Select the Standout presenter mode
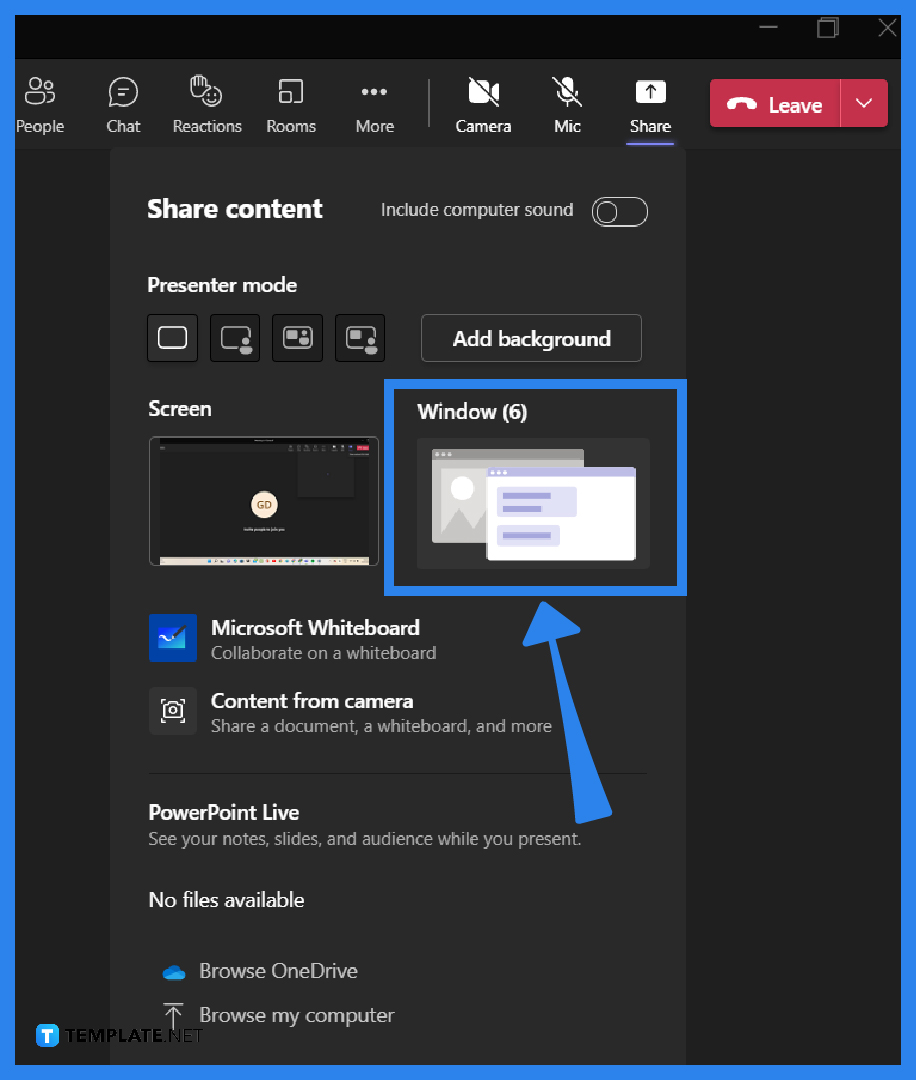This screenshot has width=916, height=1080. point(234,338)
